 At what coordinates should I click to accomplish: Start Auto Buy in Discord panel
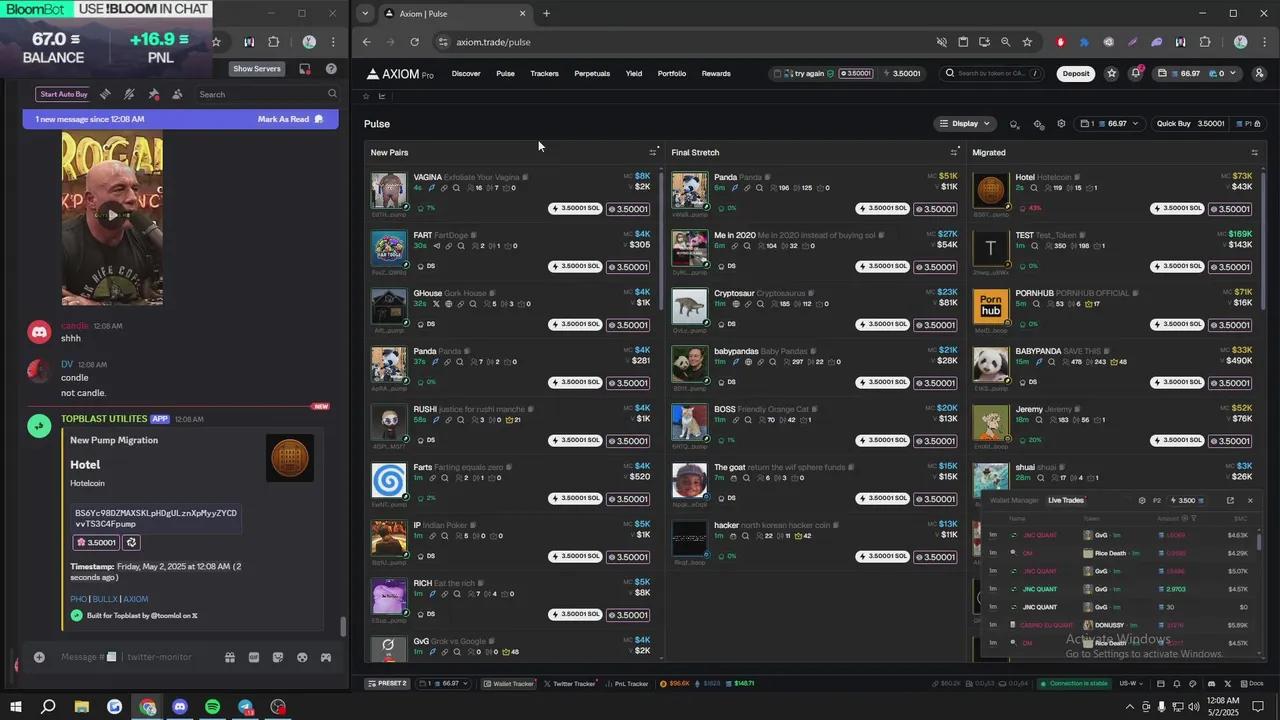(x=64, y=94)
